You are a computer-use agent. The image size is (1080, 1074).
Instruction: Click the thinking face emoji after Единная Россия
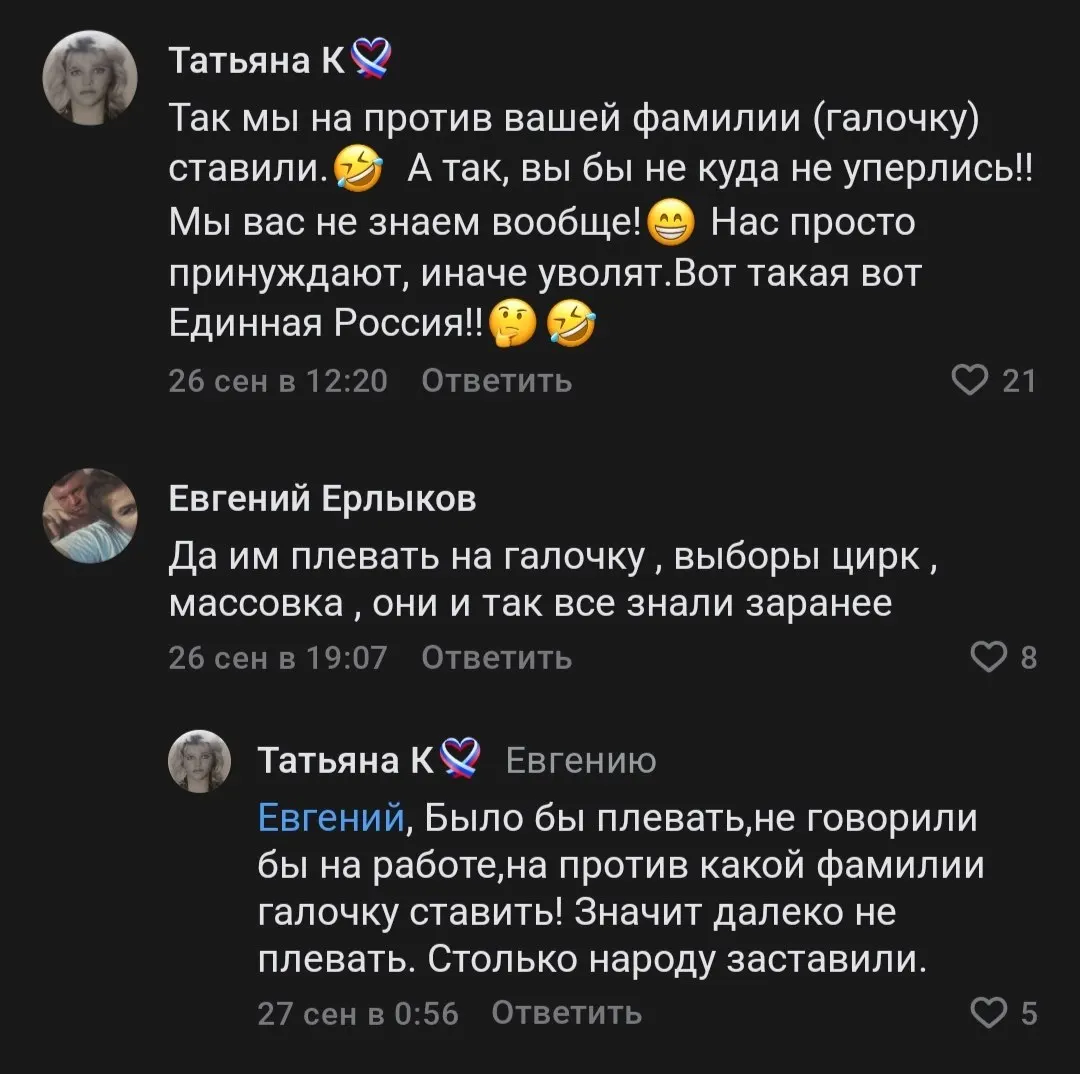(x=512, y=323)
